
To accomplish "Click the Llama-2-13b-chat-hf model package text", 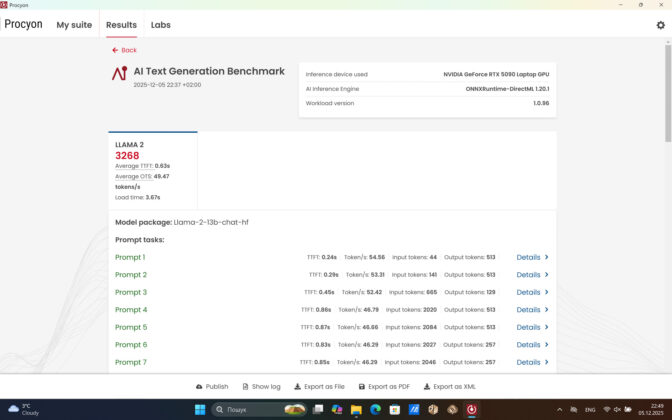I will 211,222.
